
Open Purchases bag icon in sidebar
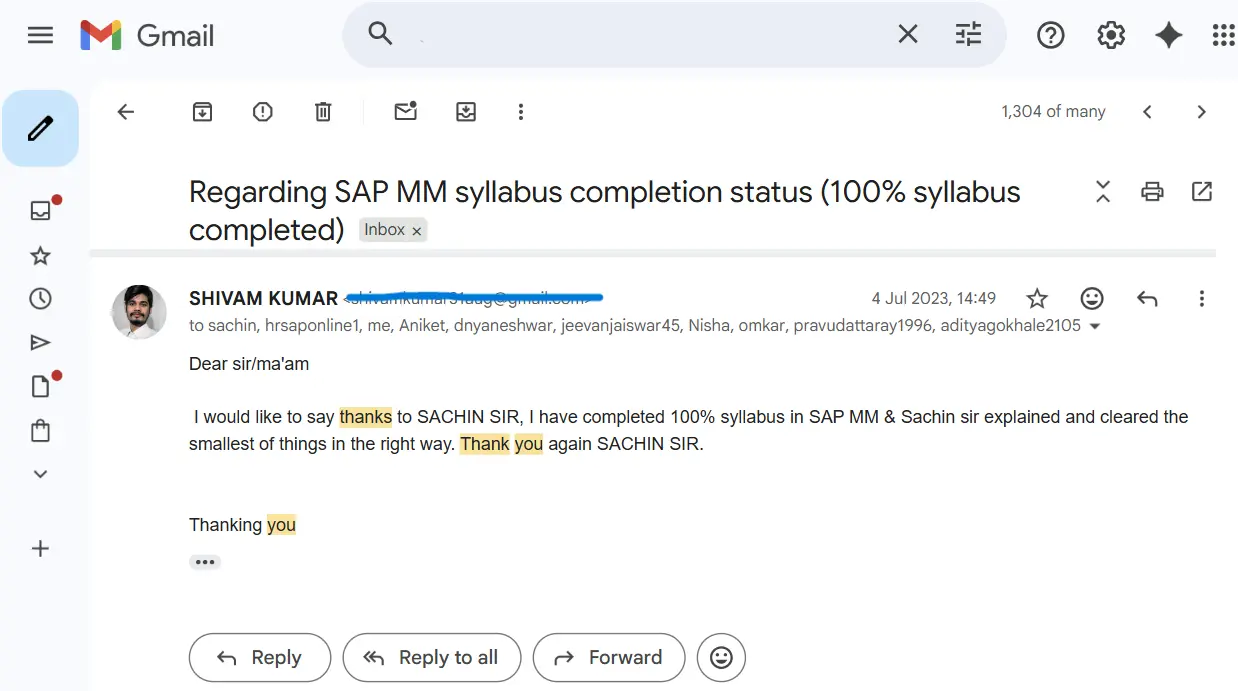(x=40, y=431)
